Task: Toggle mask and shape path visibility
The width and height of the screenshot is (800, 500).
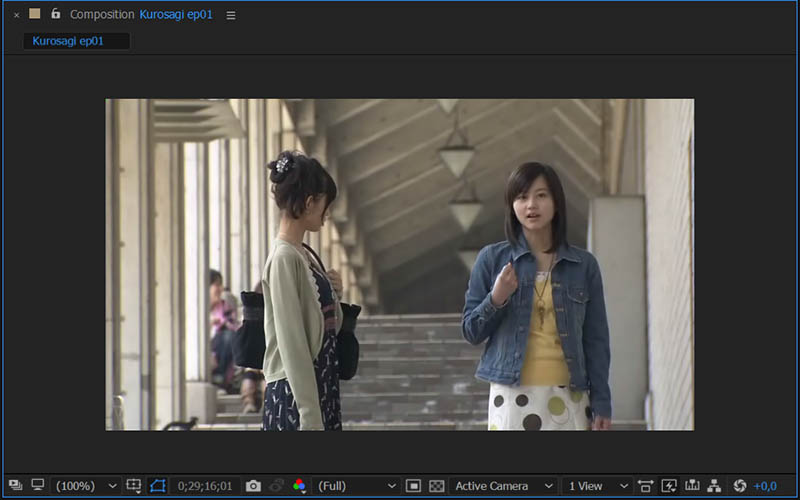Action: click(x=158, y=486)
